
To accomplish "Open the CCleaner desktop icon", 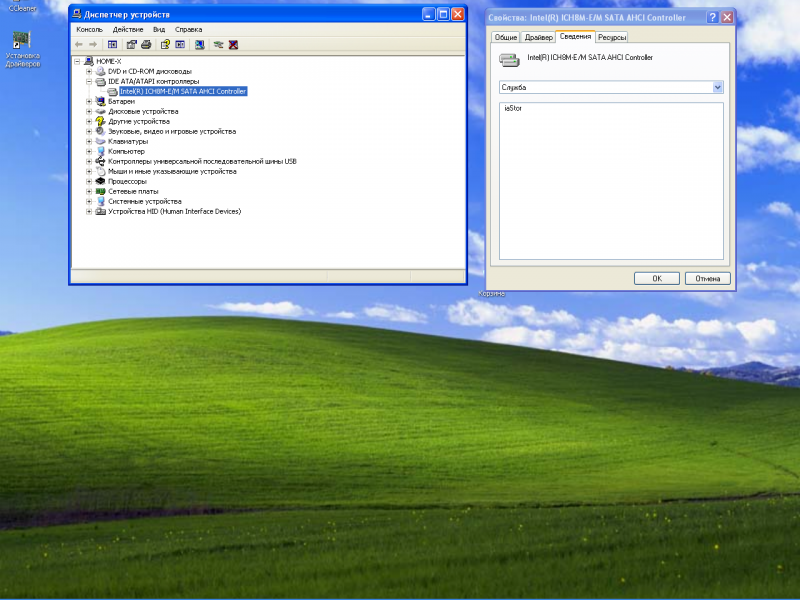I will pos(22,7).
